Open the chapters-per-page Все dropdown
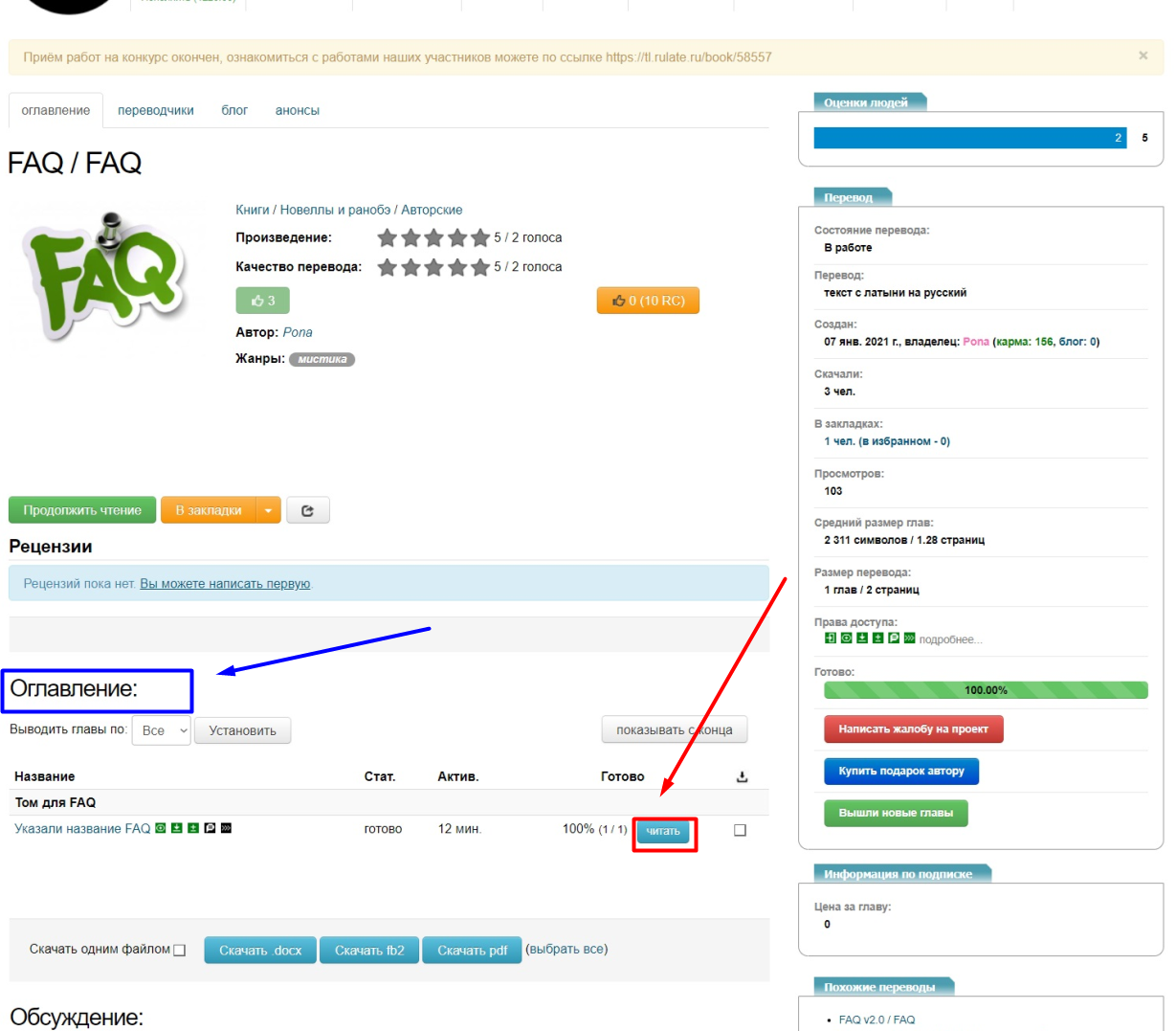 click(x=161, y=730)
